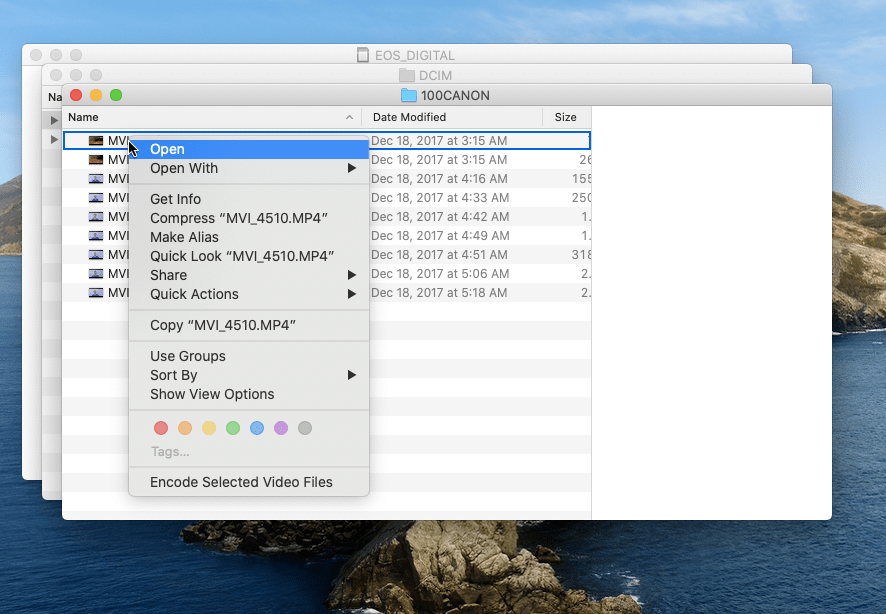886x614 pixels.
Task: Expand the Open With submenu
Action: 200,168
